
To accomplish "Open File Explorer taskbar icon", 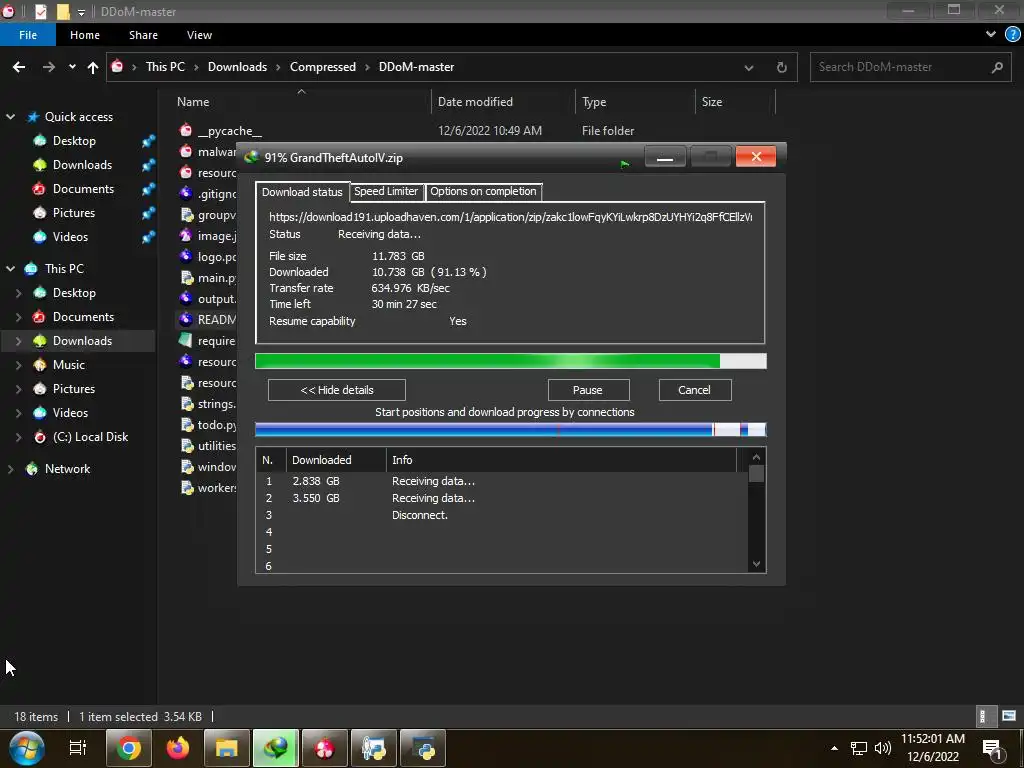I will 227,748.
